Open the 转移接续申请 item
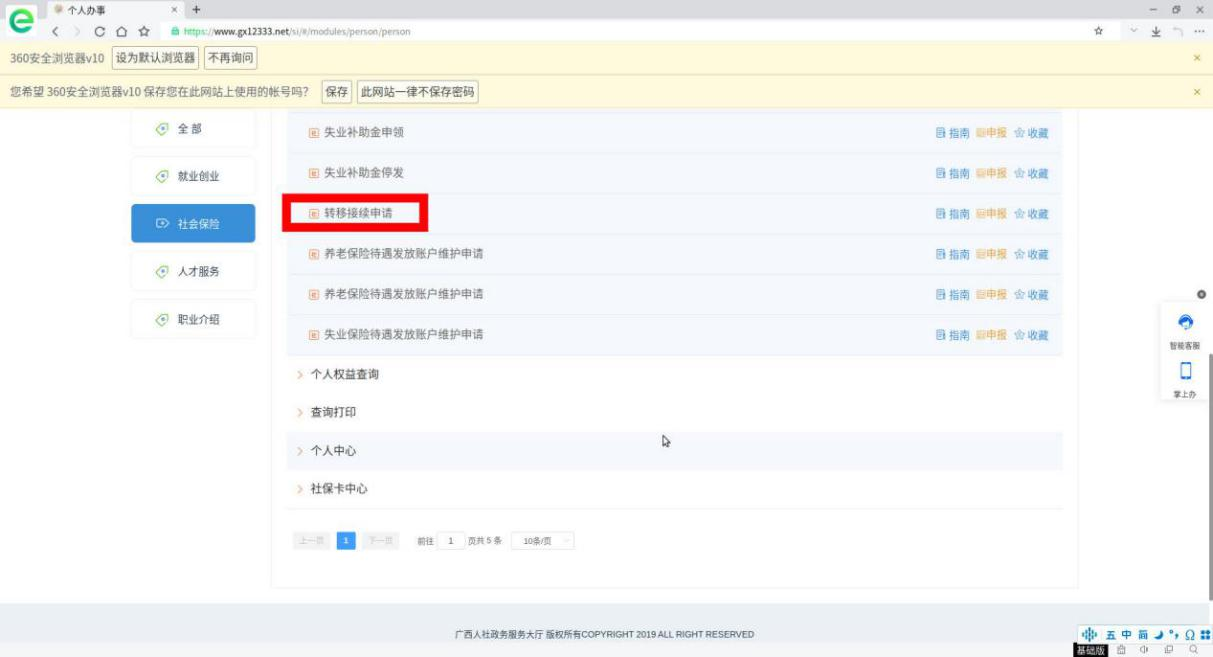1213x657 pixels. [x=357, y=214]
